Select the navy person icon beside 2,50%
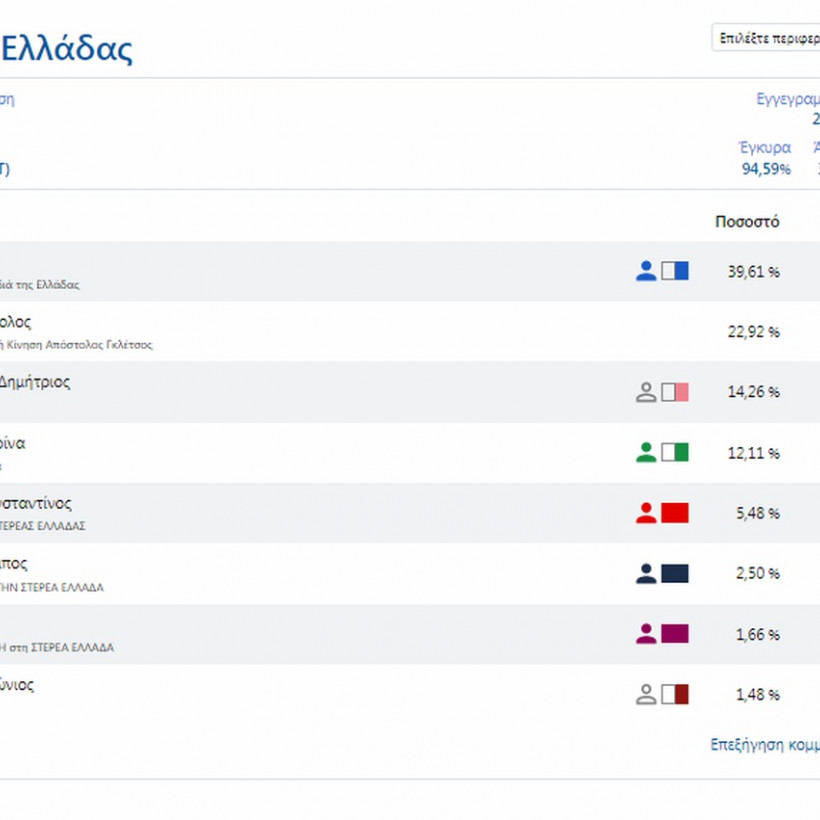The width and height of the screenshot is (820, 820). click(x=646, y=574)
